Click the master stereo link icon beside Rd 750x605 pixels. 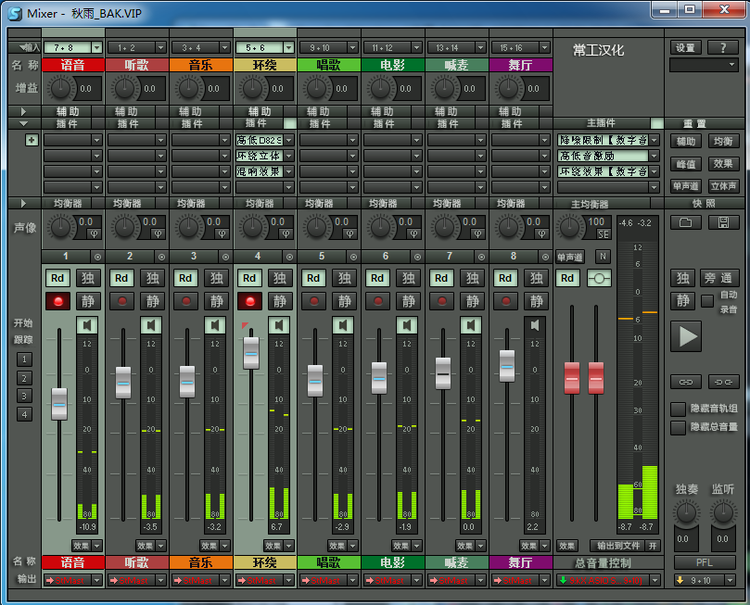tap(599, 278)
